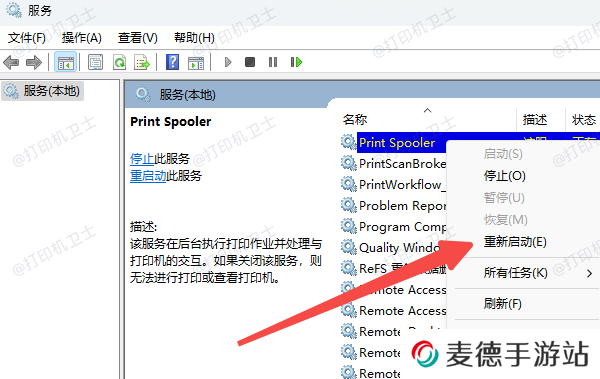
Task: Choose 重新启动(E) in the context menu
Action: (515, 242)
